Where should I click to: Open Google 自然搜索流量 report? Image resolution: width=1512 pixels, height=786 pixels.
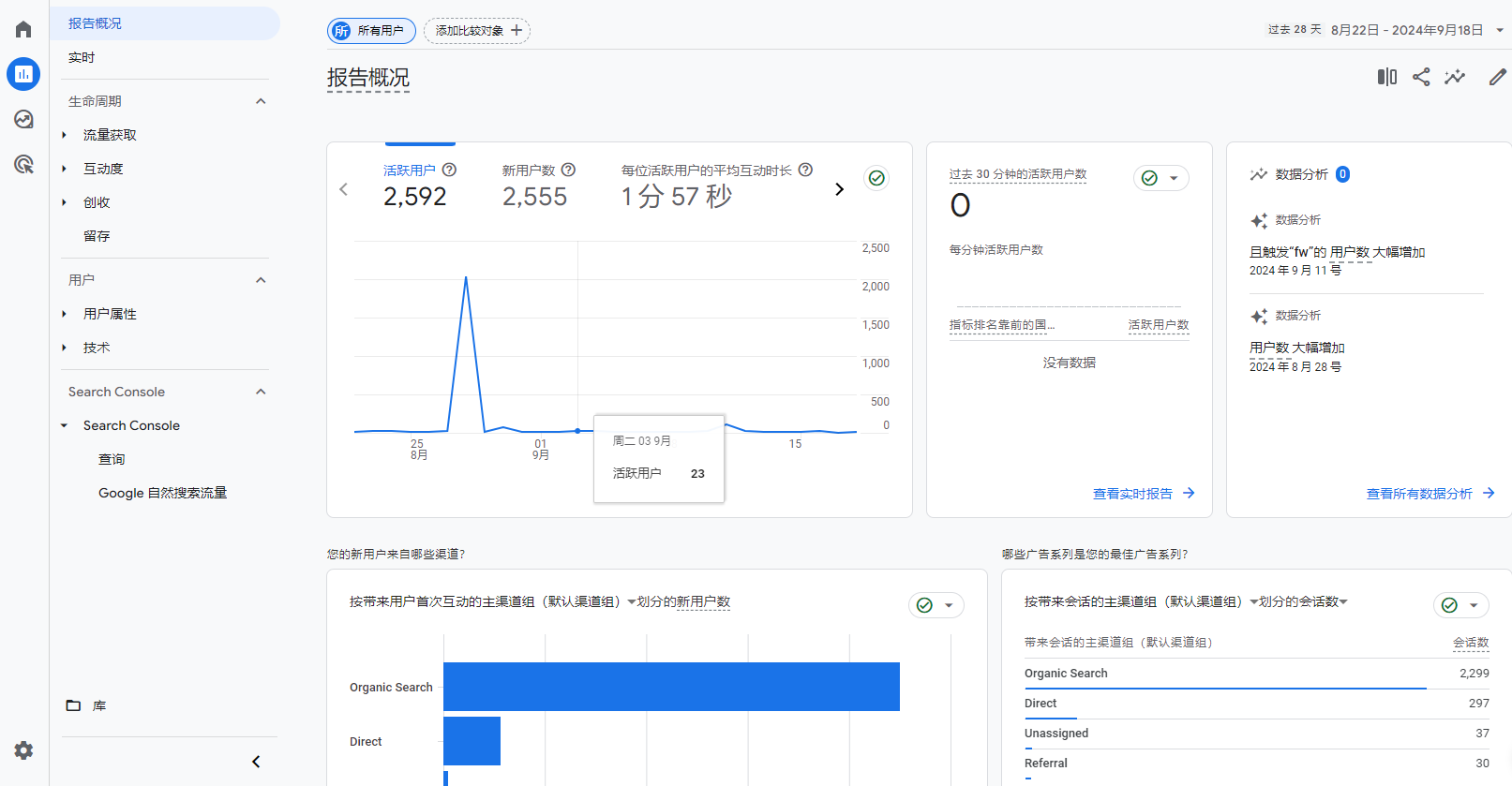coord(165,493)
